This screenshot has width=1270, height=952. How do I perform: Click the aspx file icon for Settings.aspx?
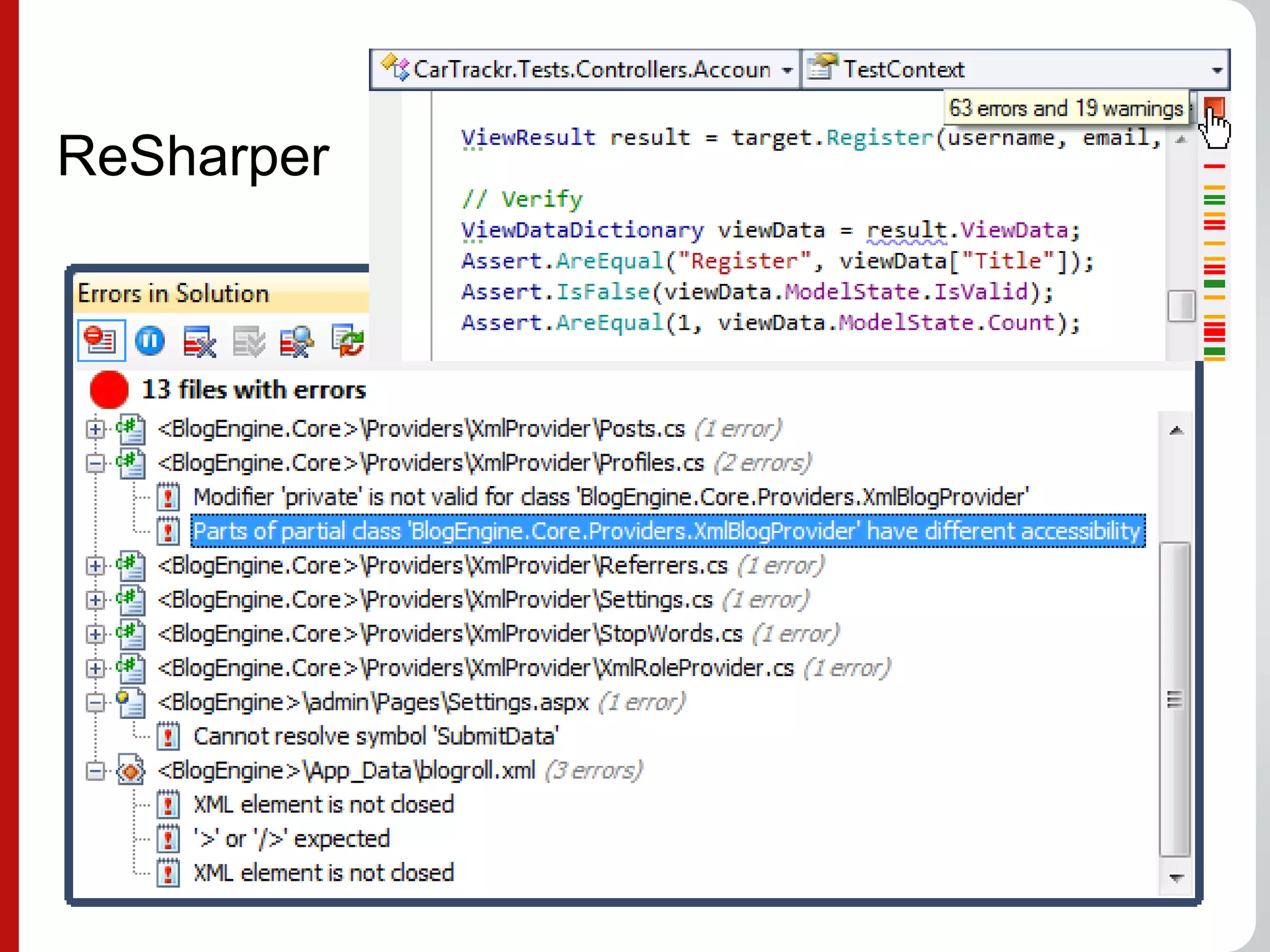pyautogui.click(x=131, y=702)
